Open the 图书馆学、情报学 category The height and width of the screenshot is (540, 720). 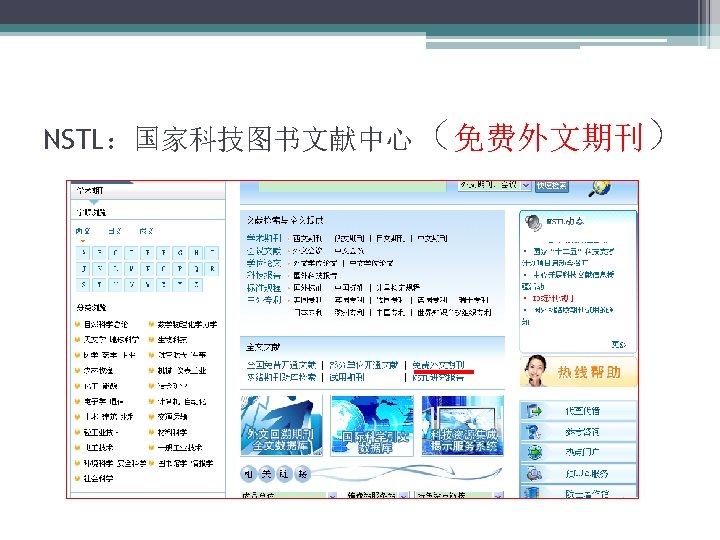point(185,463)
